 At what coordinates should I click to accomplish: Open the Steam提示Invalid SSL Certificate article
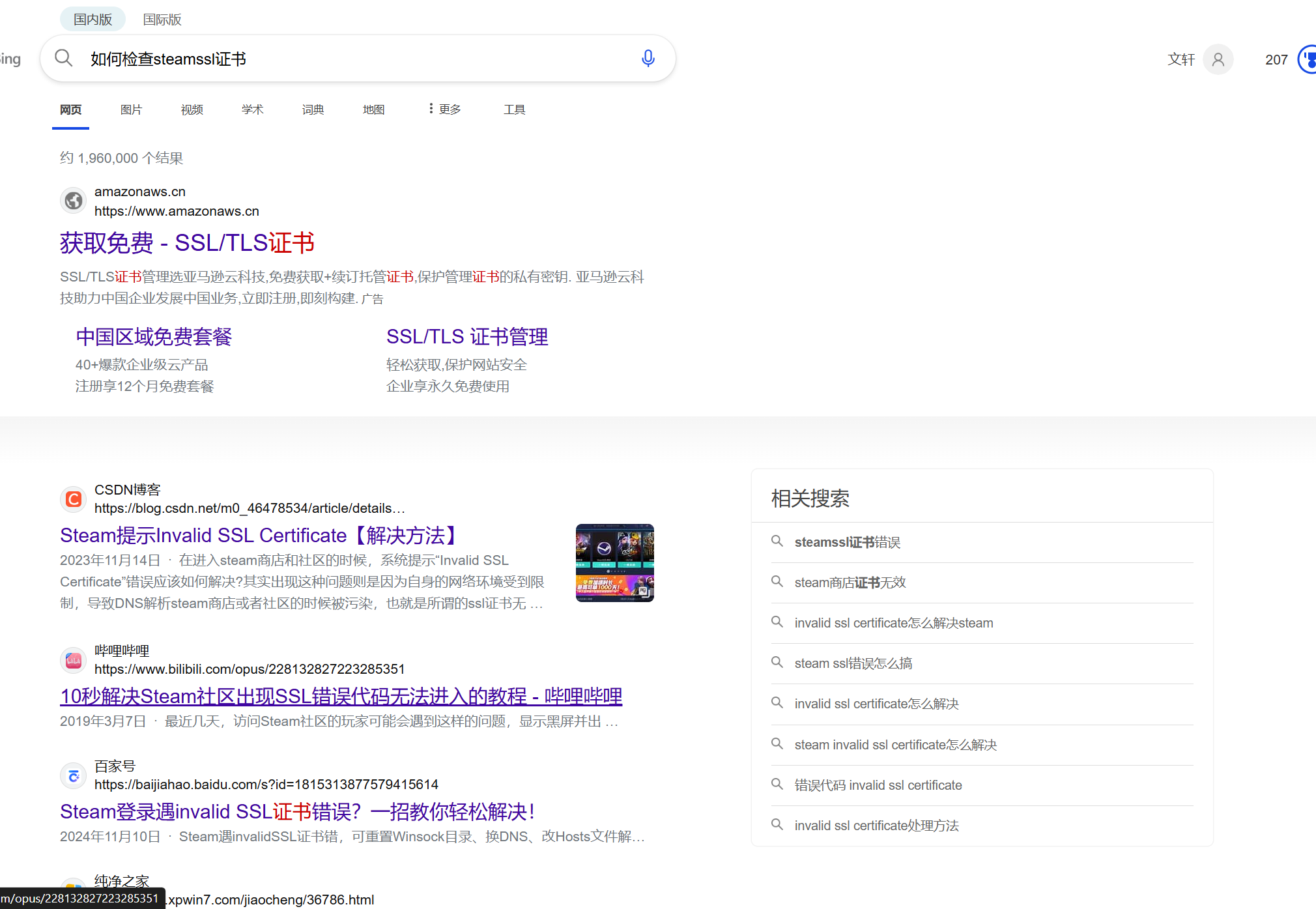(258, 534)
